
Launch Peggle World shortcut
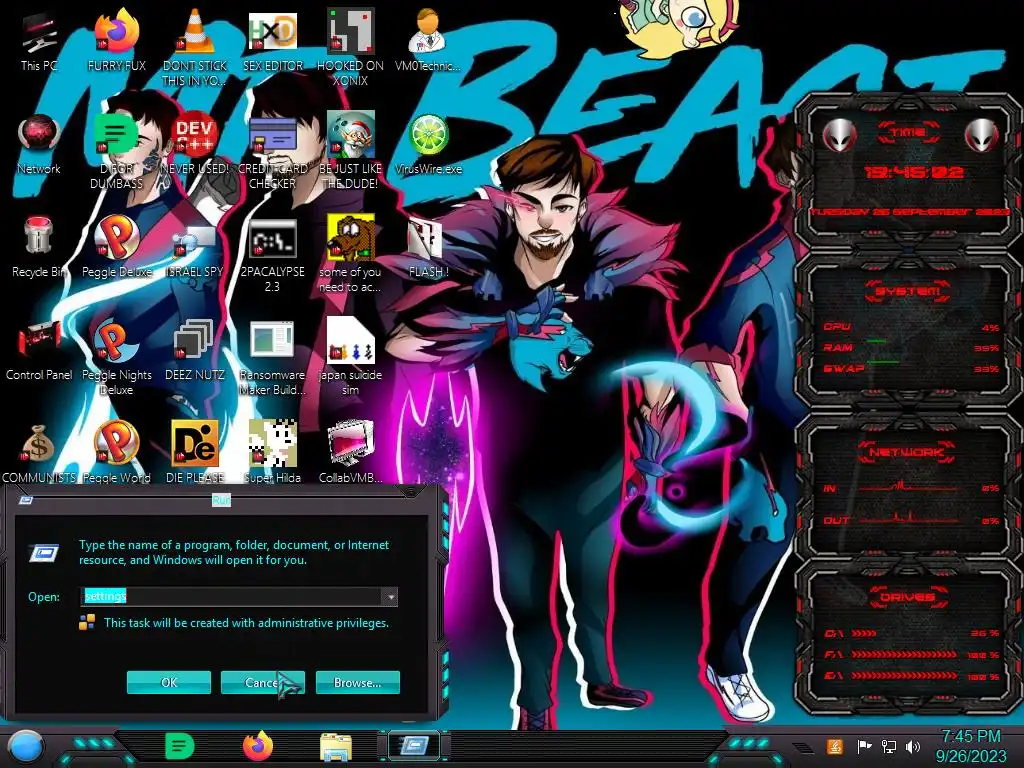[116, 453]
